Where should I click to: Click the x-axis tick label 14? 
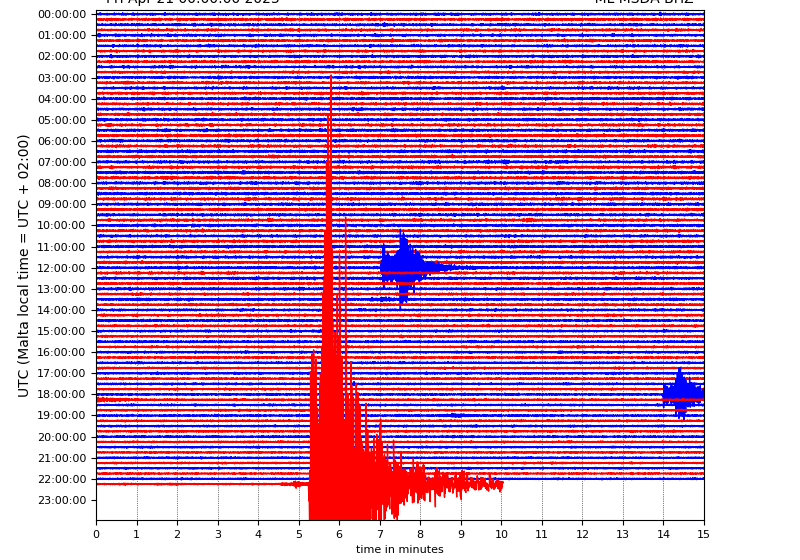coord(663,534)
